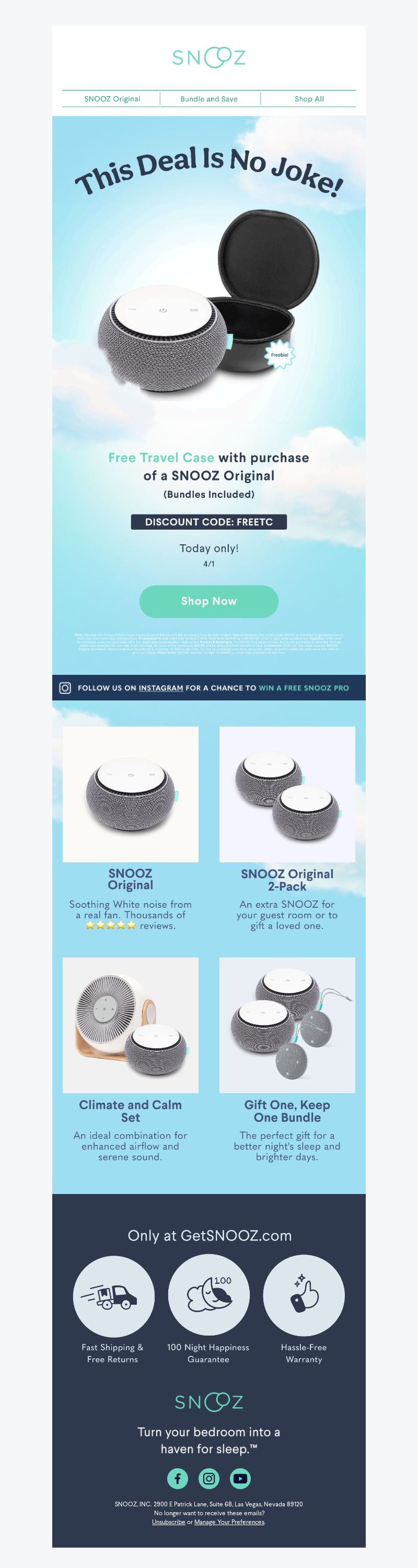
Task: Open the SNOOZ Original product image
Action: click(x=131, y=794)
